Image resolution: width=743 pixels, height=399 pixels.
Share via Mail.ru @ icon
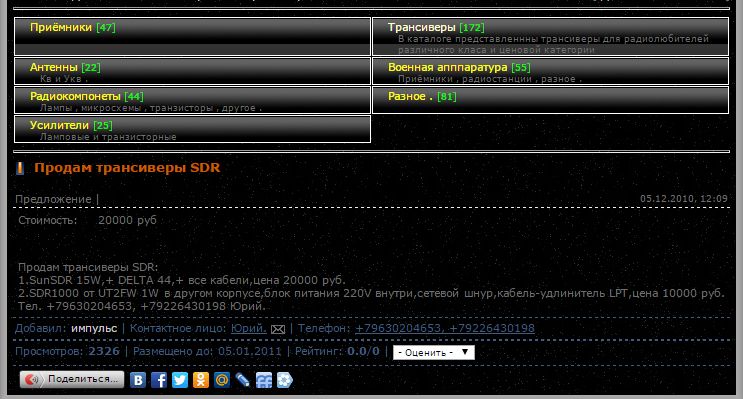[x=221, y=380]
